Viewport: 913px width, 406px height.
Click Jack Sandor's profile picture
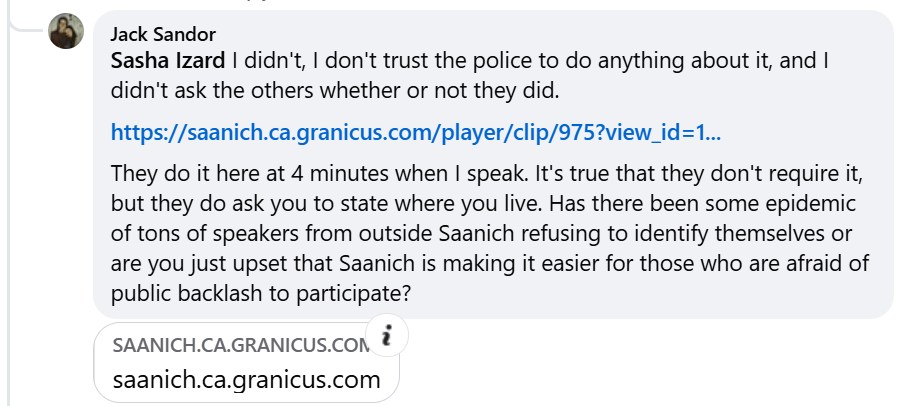pos(66,32)
